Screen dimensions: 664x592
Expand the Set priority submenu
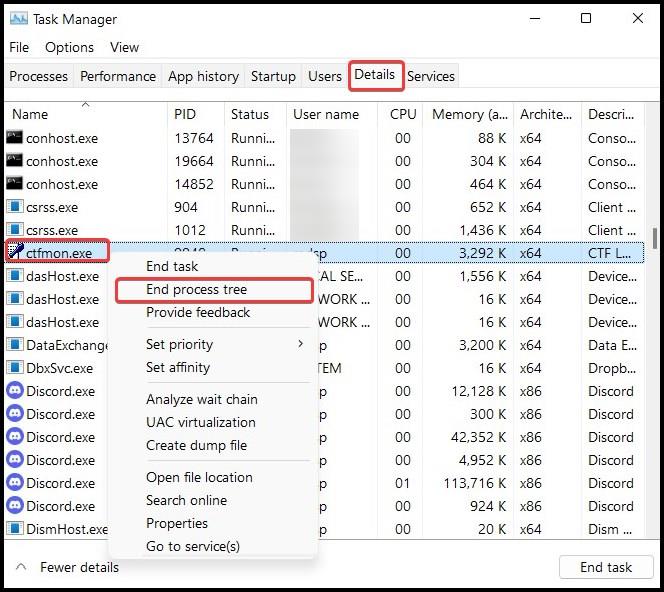pyautogui.click(x=300, y=344)
